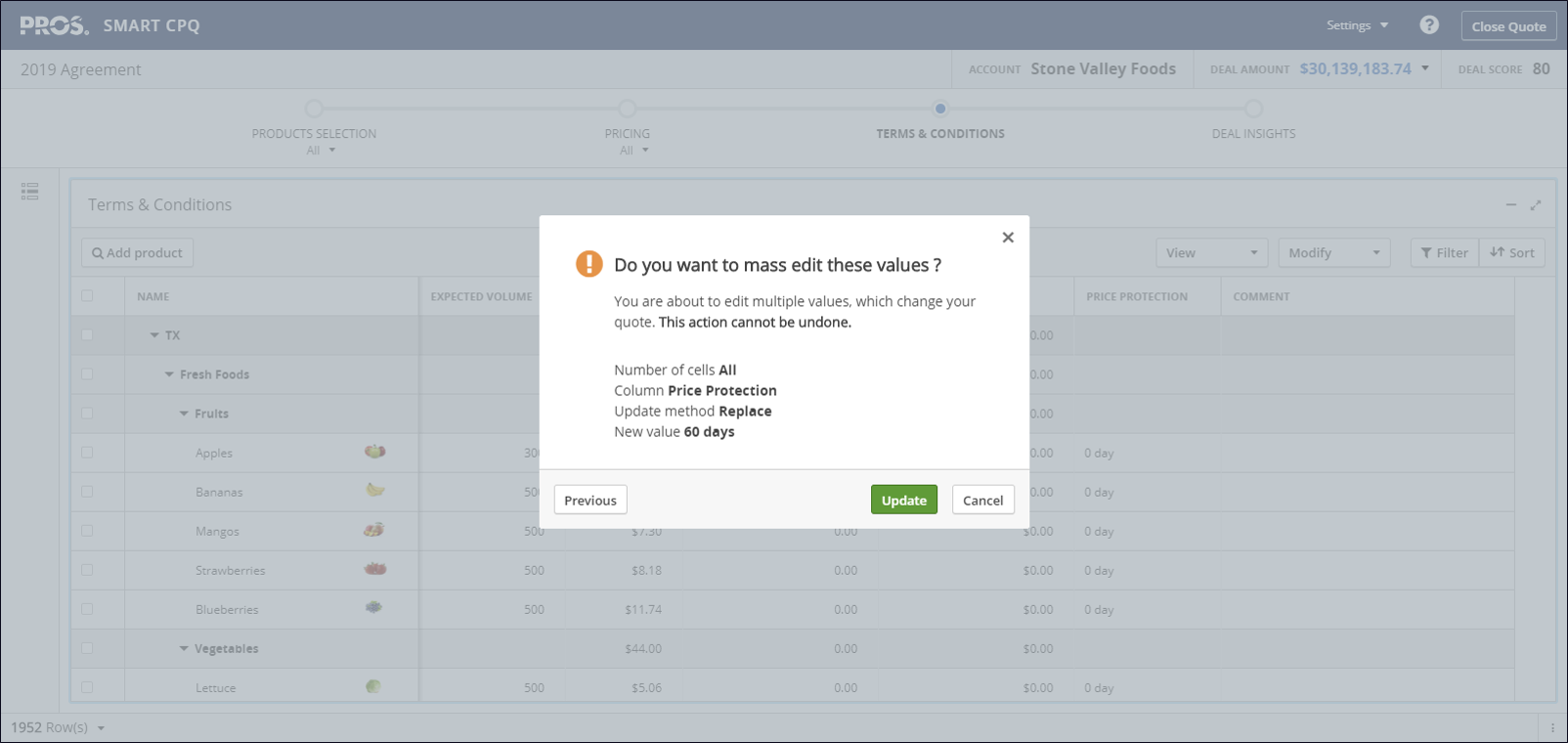1568x743 pixels.
Task: Open the Settings dropdown menu
Action: (x=1357, y=25)
